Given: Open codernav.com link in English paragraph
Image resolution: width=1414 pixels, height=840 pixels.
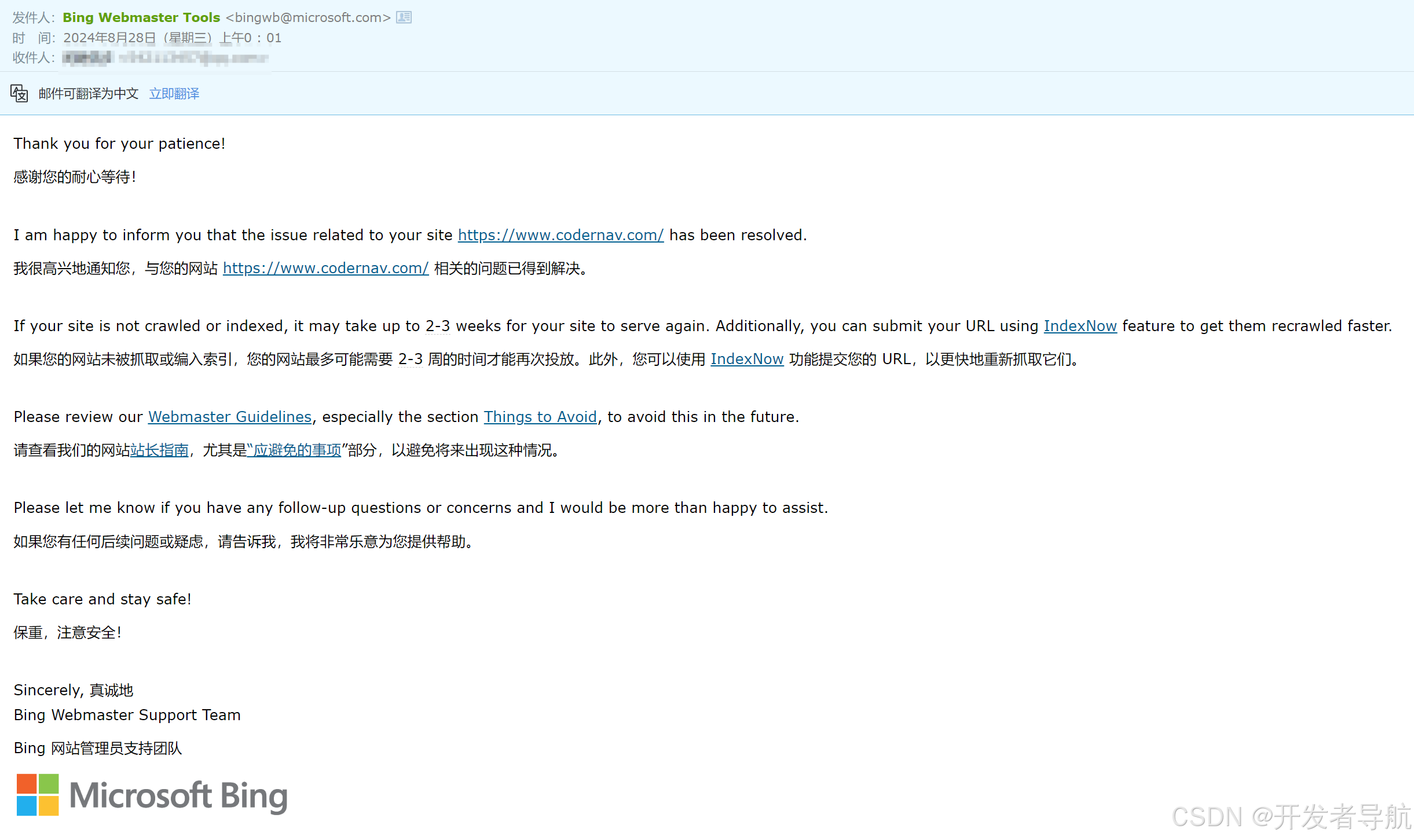Looking at the screenshot, I should click(x=561, y=235).
